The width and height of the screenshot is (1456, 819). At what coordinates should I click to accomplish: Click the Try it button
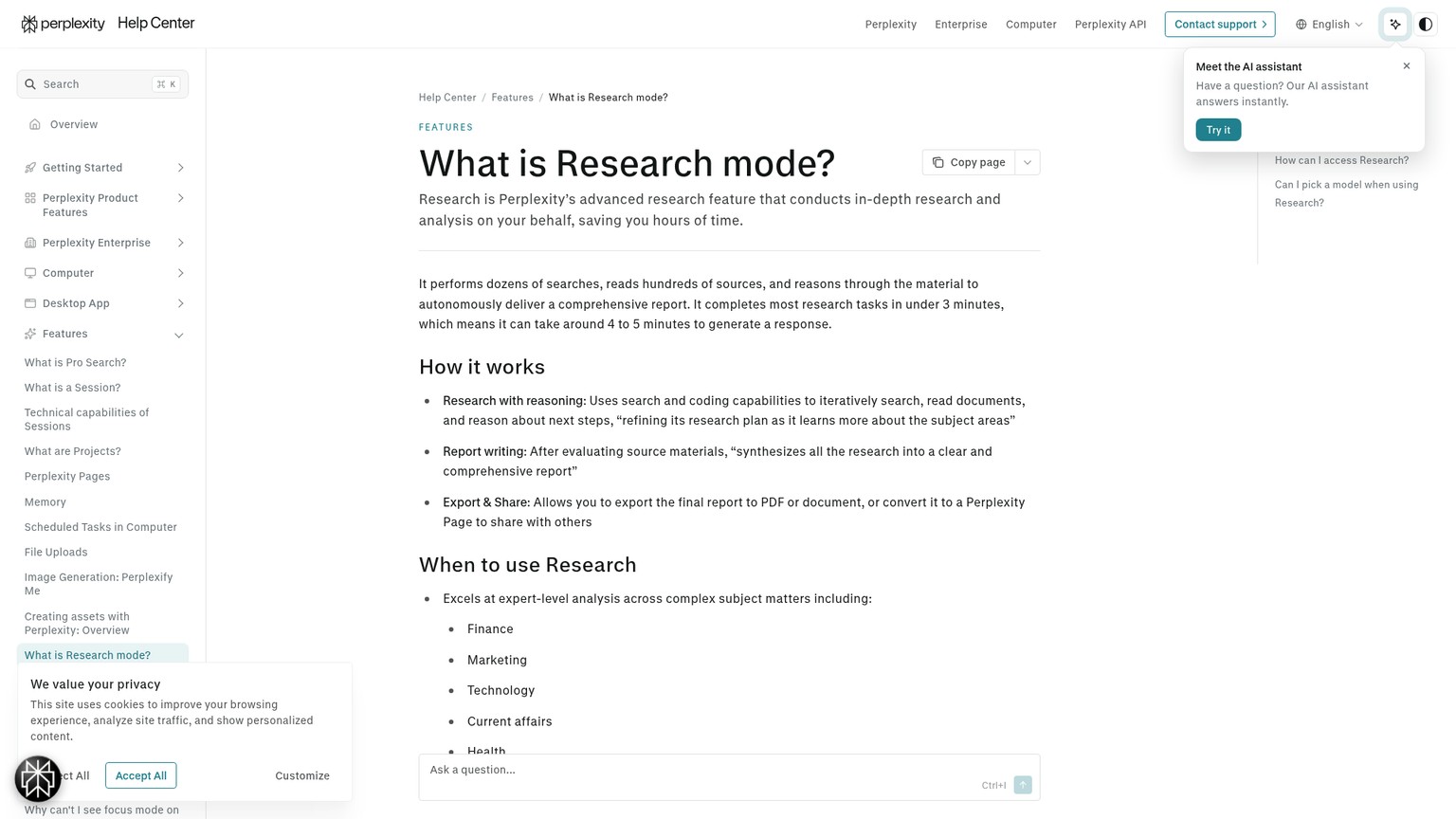(x=1218, y=130)
